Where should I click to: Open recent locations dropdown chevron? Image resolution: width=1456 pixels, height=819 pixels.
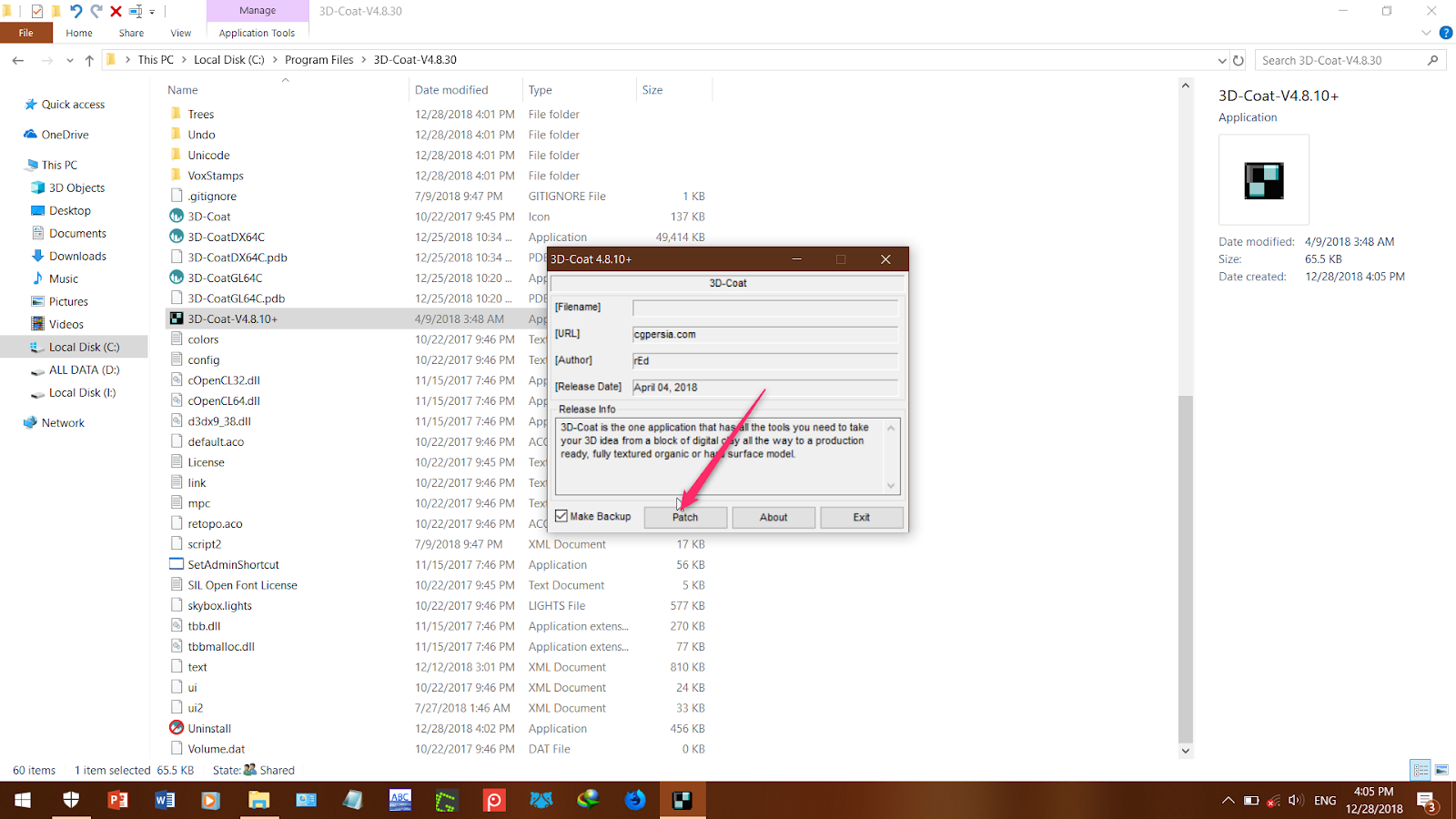[69, 60]
